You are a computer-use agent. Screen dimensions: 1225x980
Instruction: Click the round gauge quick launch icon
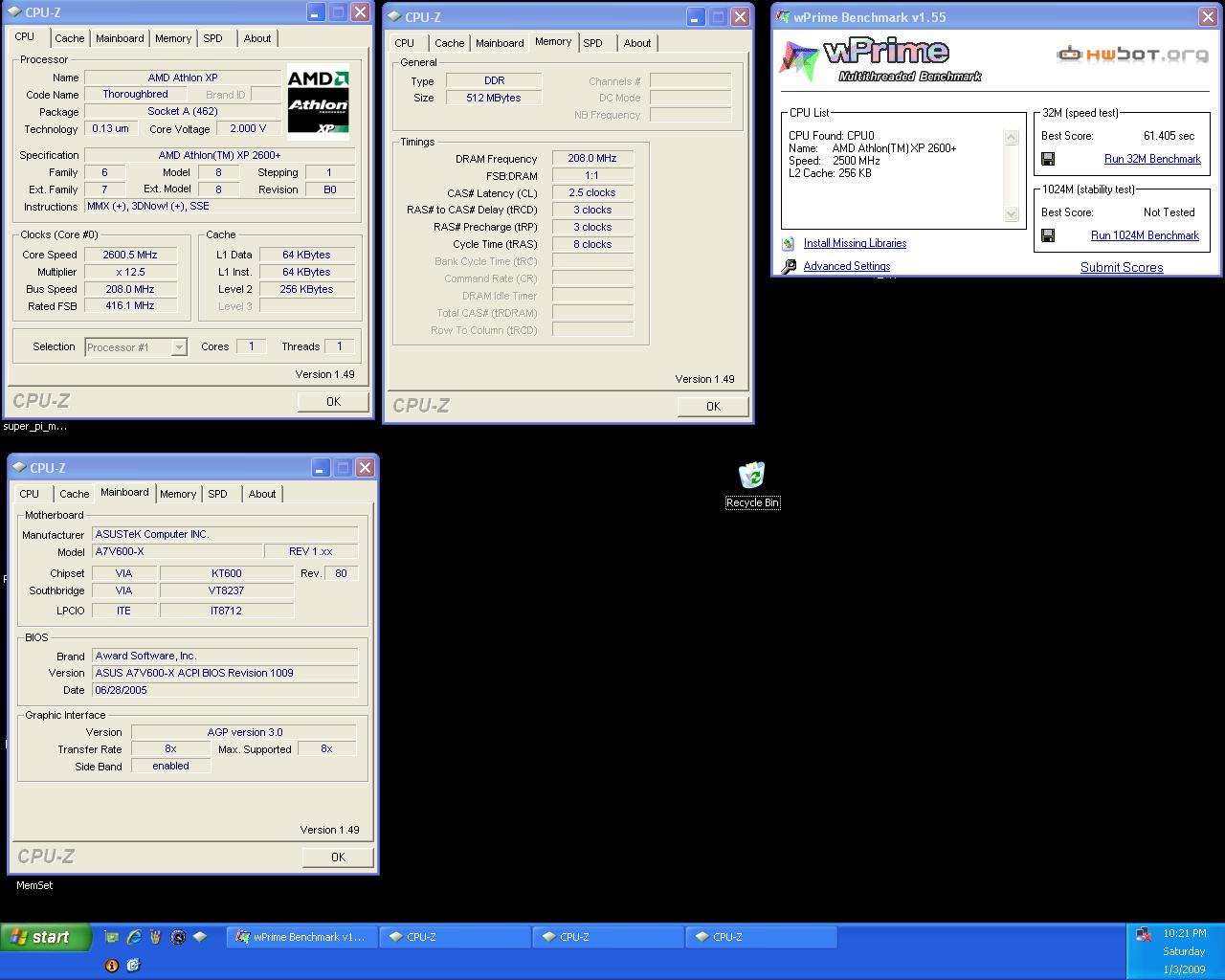[x=178, y=937]
